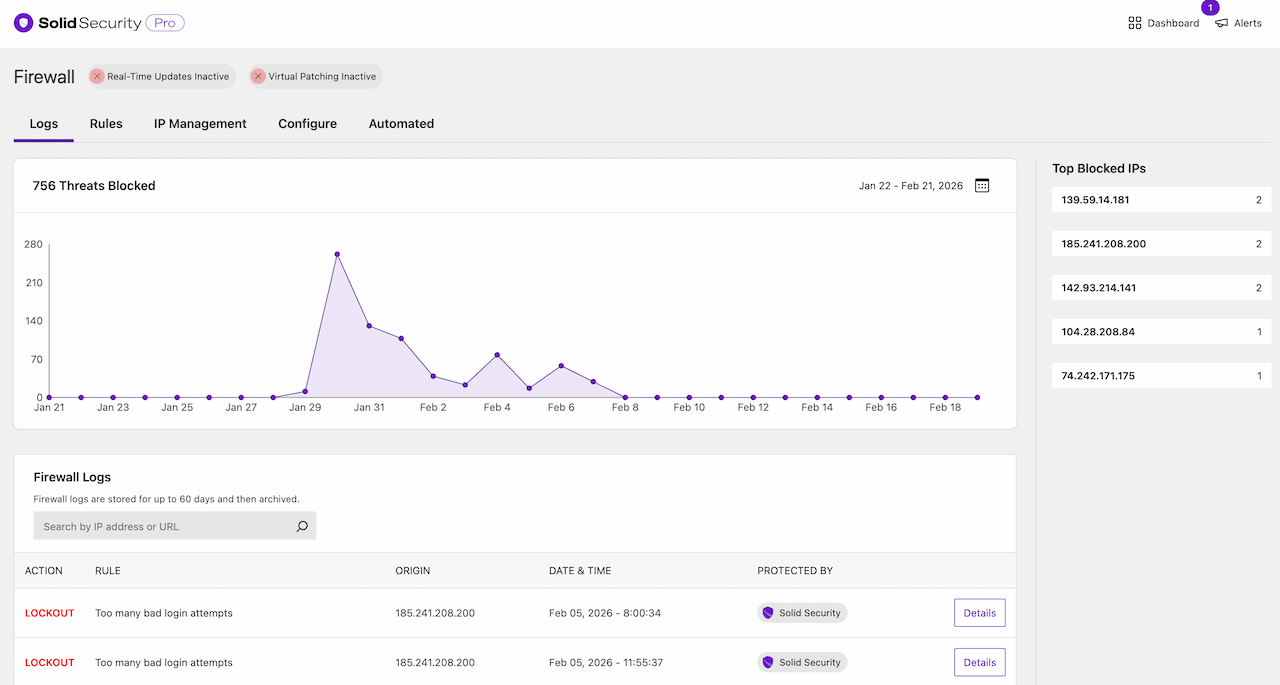1280x685 pixels.
Task: Click Details for the first LOCKOUT entry
Action: (x=979, y=612)
